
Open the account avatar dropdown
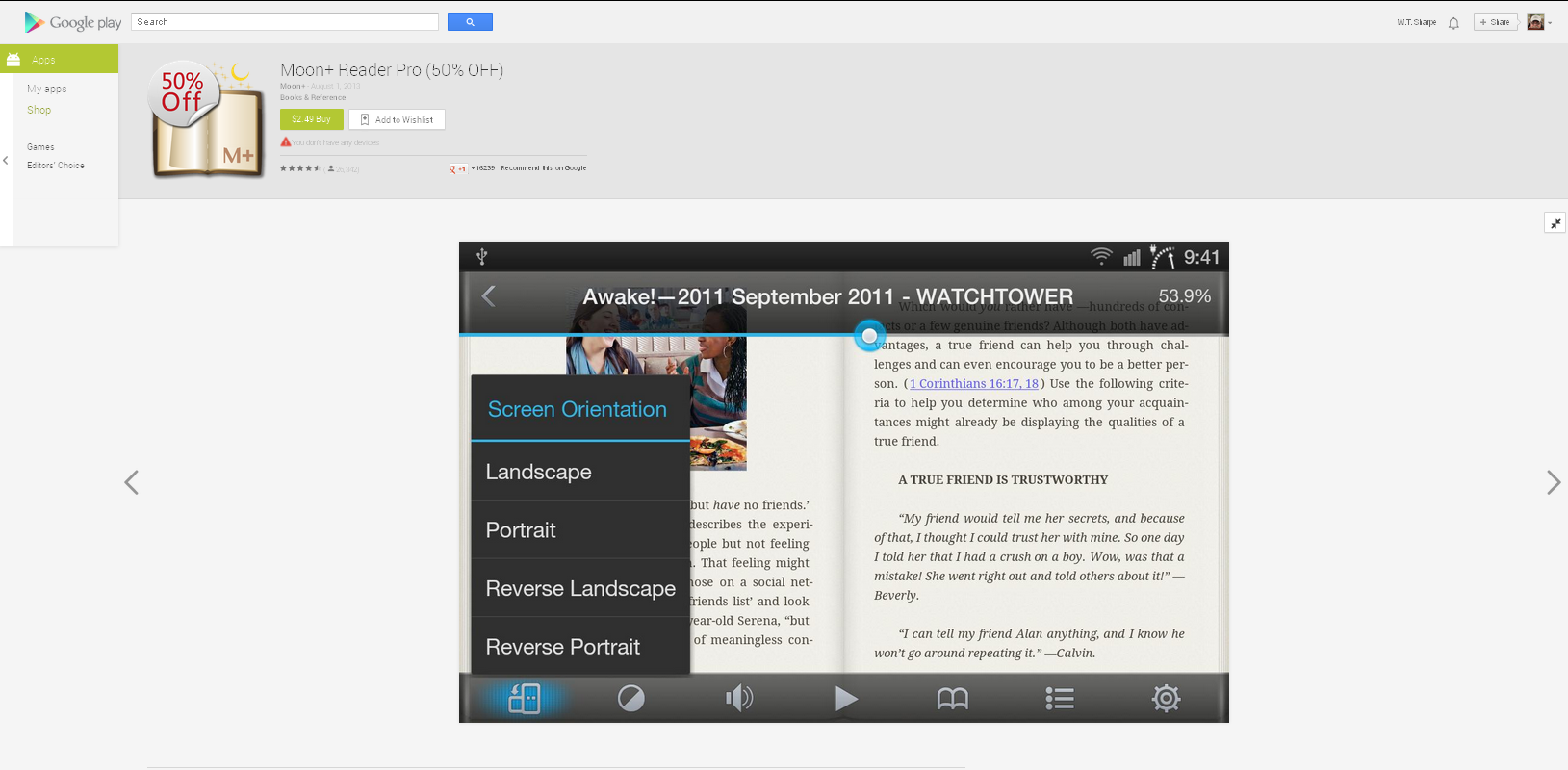(x=1539, y=22)
